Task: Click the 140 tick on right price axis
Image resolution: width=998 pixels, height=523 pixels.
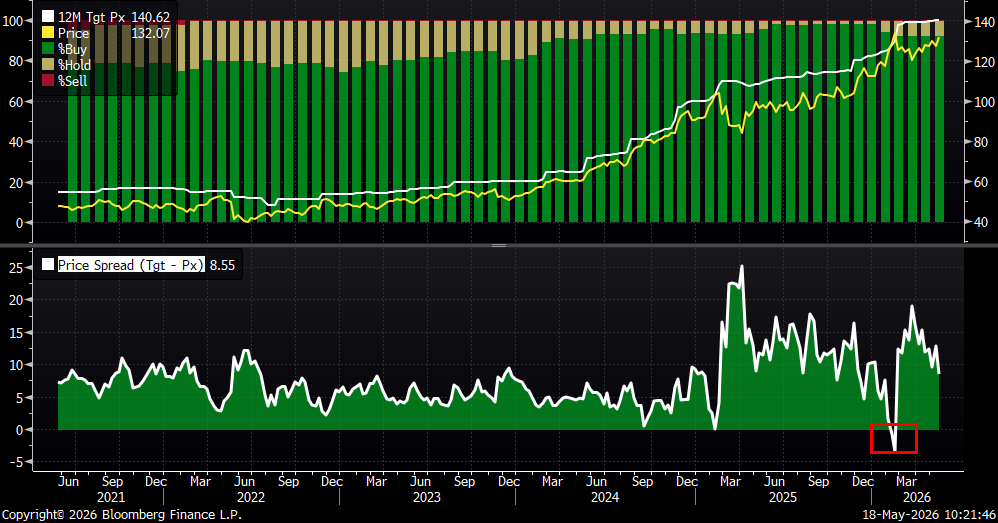Action: (x=984, y=22)
